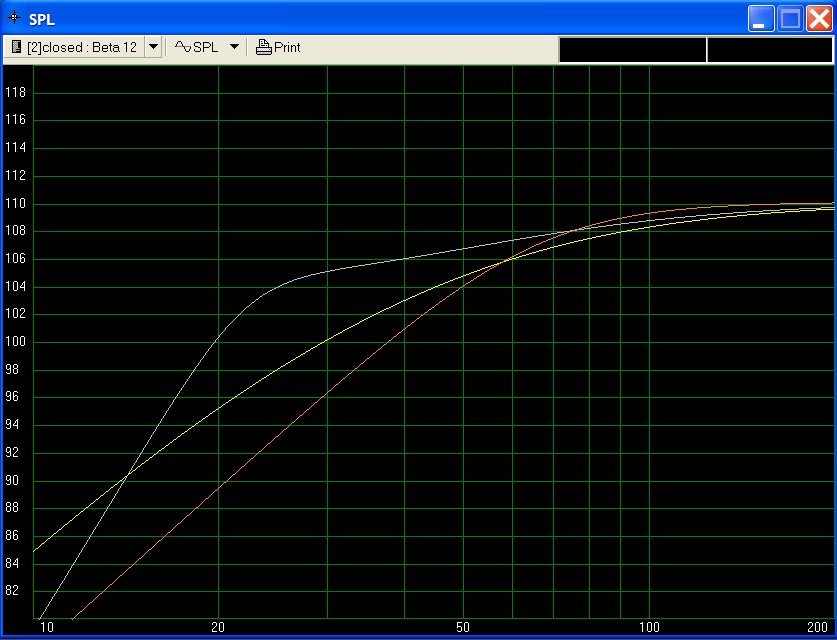Click the 20 Hz label on the frequency axis
837x640 pixels.
217,628
